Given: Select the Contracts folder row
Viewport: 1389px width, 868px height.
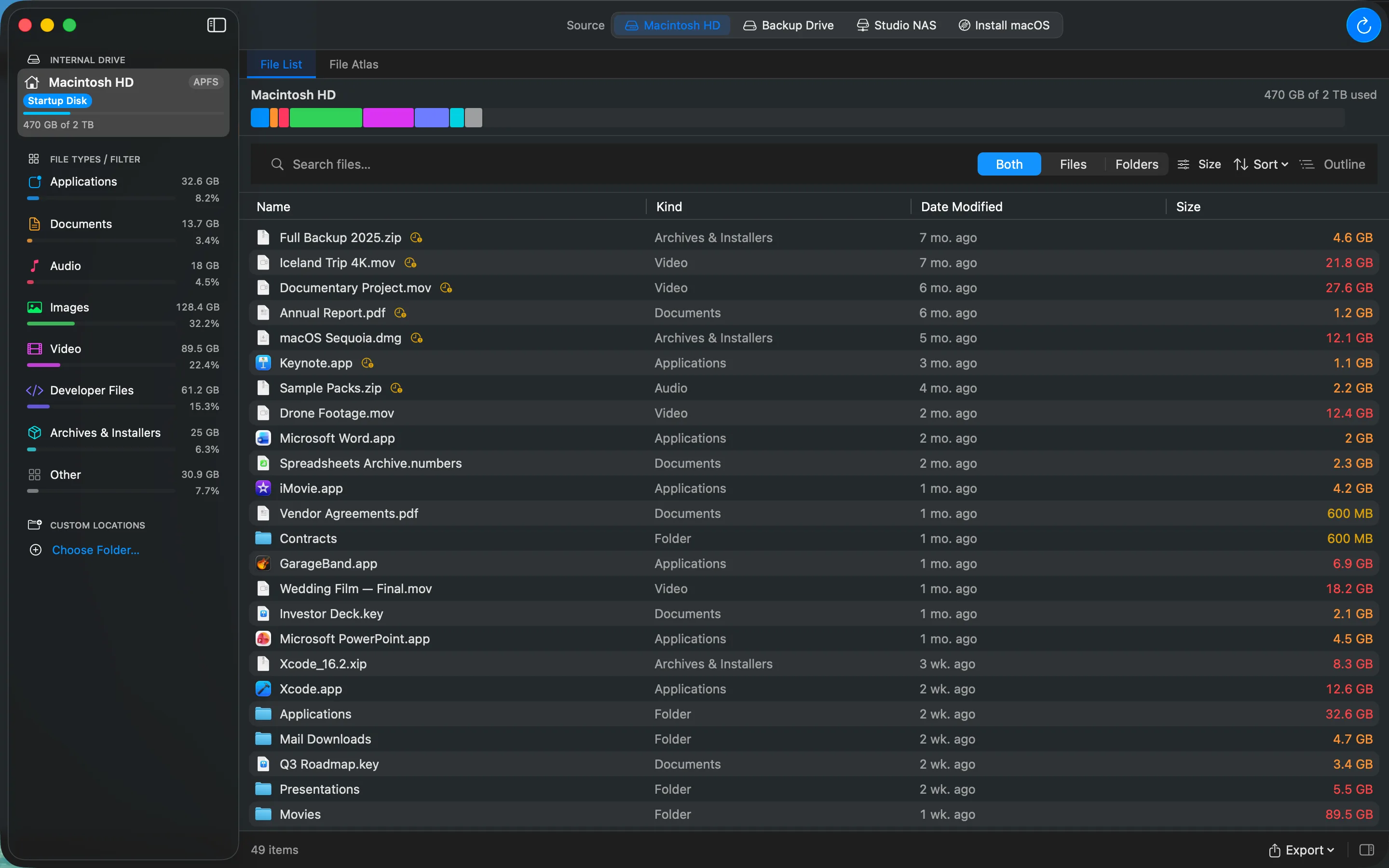Looking at the screenshot, I should [x=814, y=539].
